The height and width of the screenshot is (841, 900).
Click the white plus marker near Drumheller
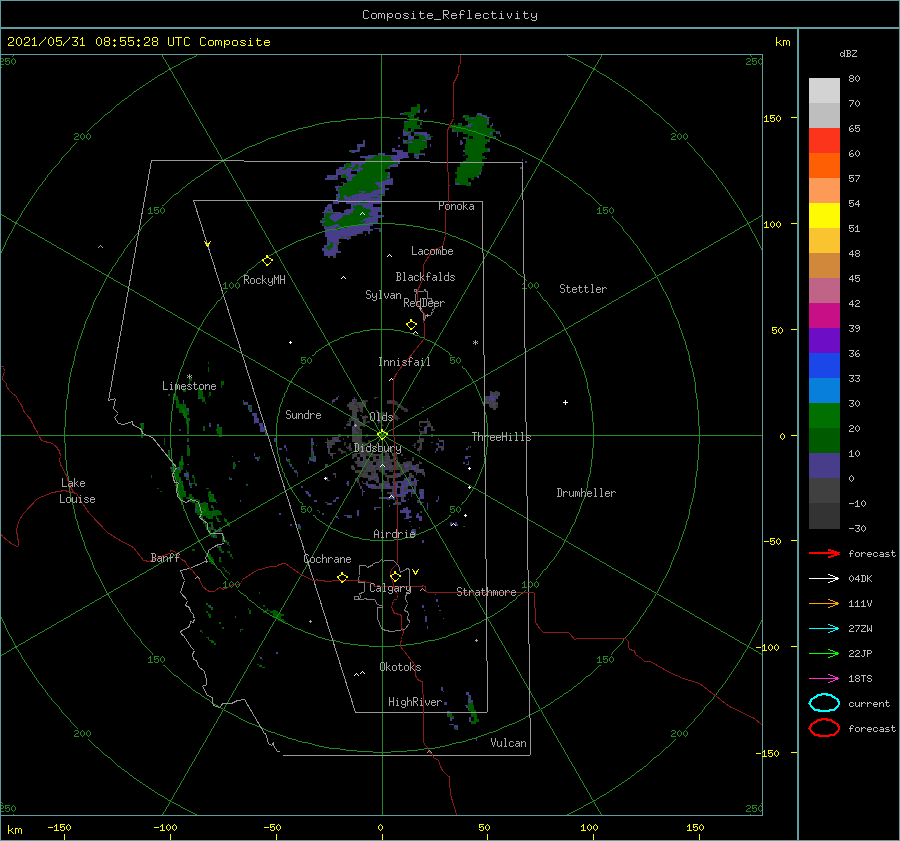(565, 402)
